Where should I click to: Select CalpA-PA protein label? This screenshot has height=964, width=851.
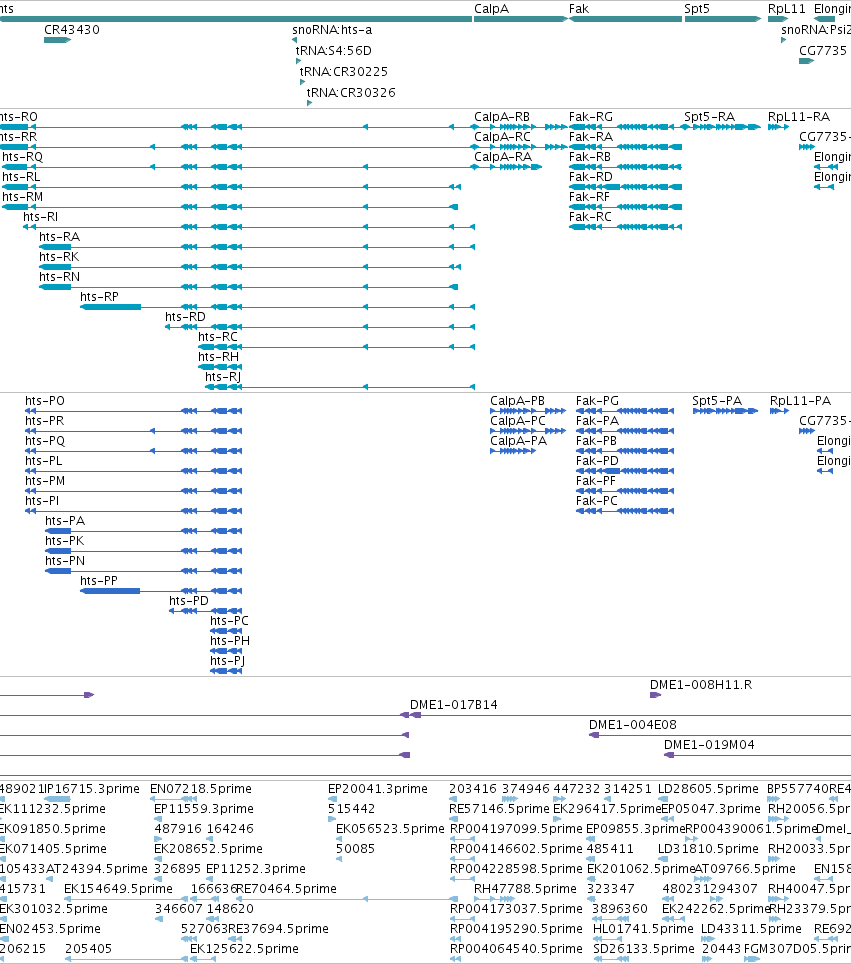[518, 441]
